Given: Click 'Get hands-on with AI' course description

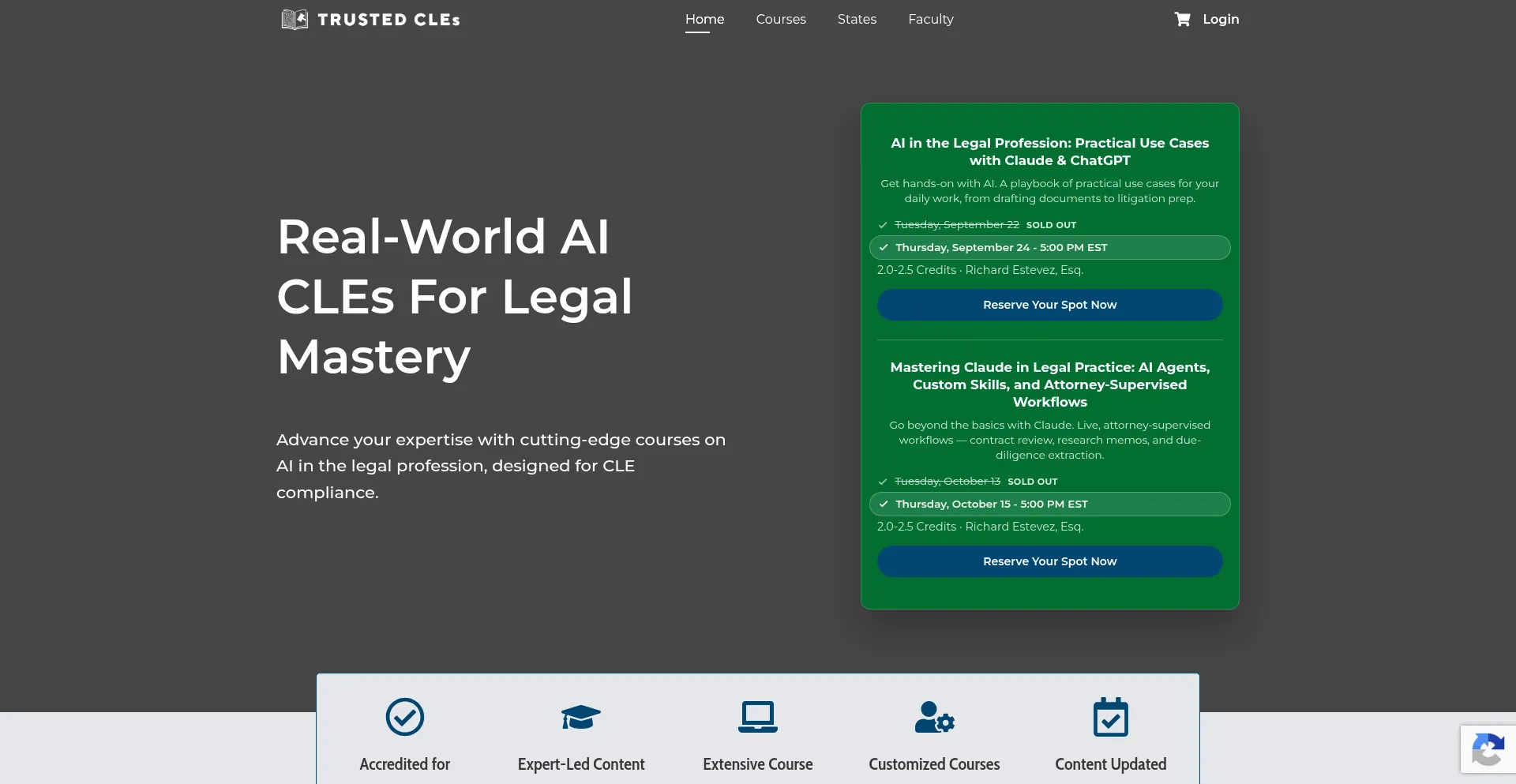Looking at the screenshot, I should (x=1050, y=191).
